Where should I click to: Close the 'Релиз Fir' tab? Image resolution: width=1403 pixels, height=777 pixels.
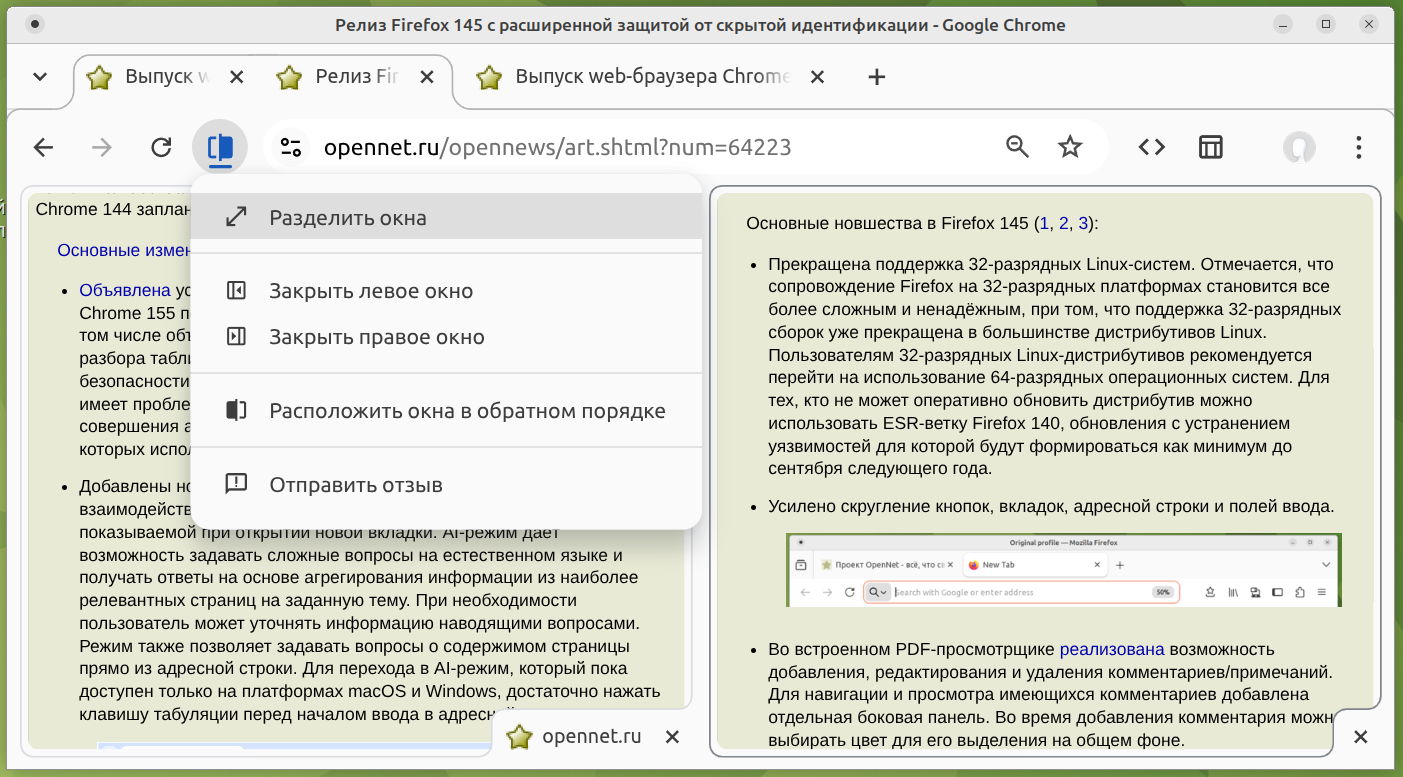pos(426,77)
